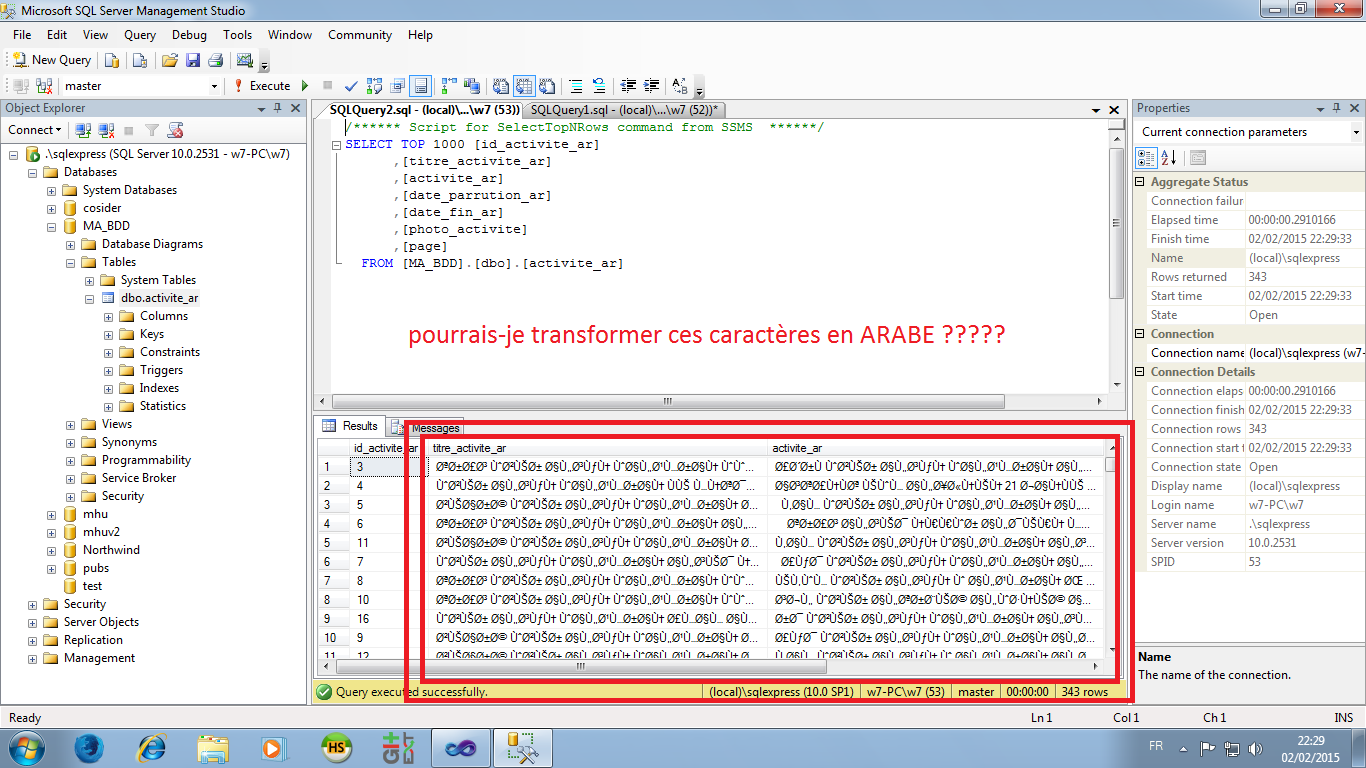Open the Community menu
This screenshot has width=1366, height=768.
point(360,34)
